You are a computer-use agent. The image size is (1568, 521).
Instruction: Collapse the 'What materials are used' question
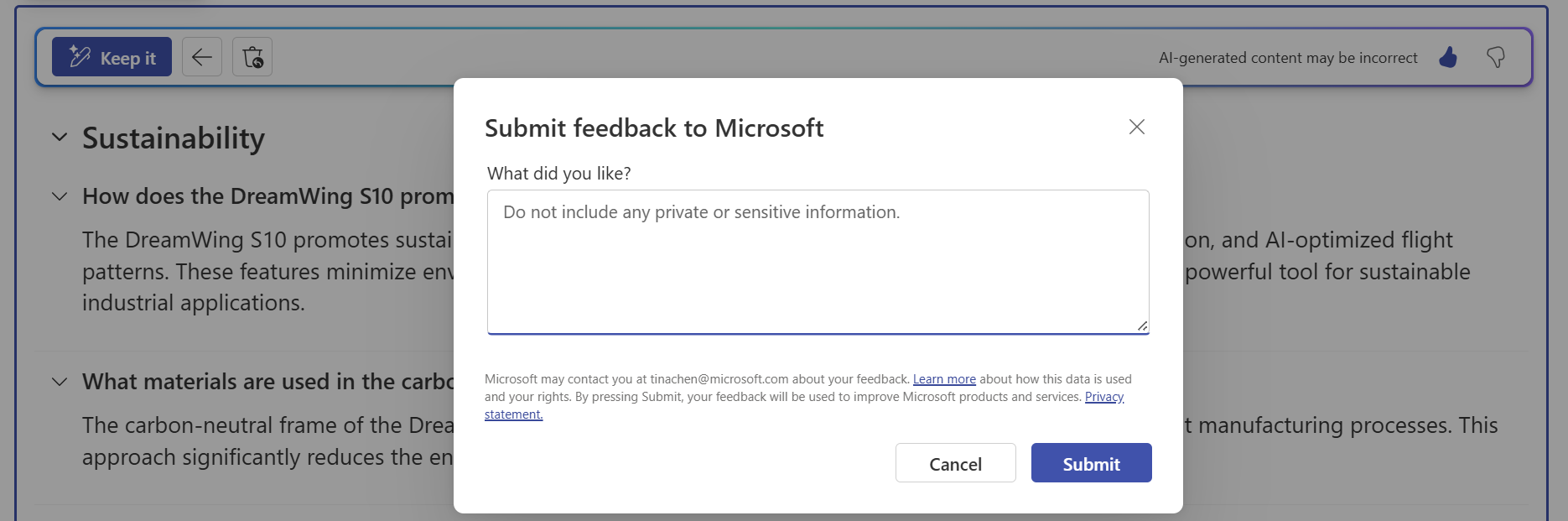tap(60, 382)
